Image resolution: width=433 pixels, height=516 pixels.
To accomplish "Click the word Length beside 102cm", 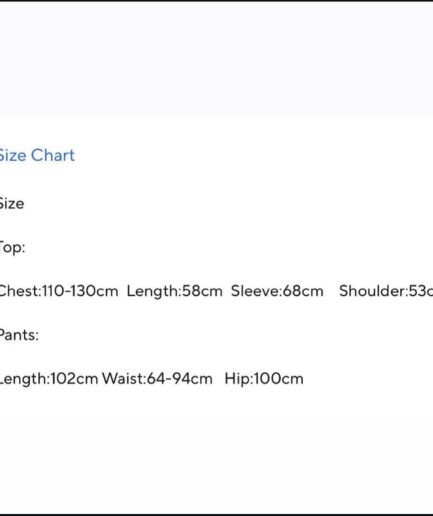I will pyautogui.click(x=24, y=379).
